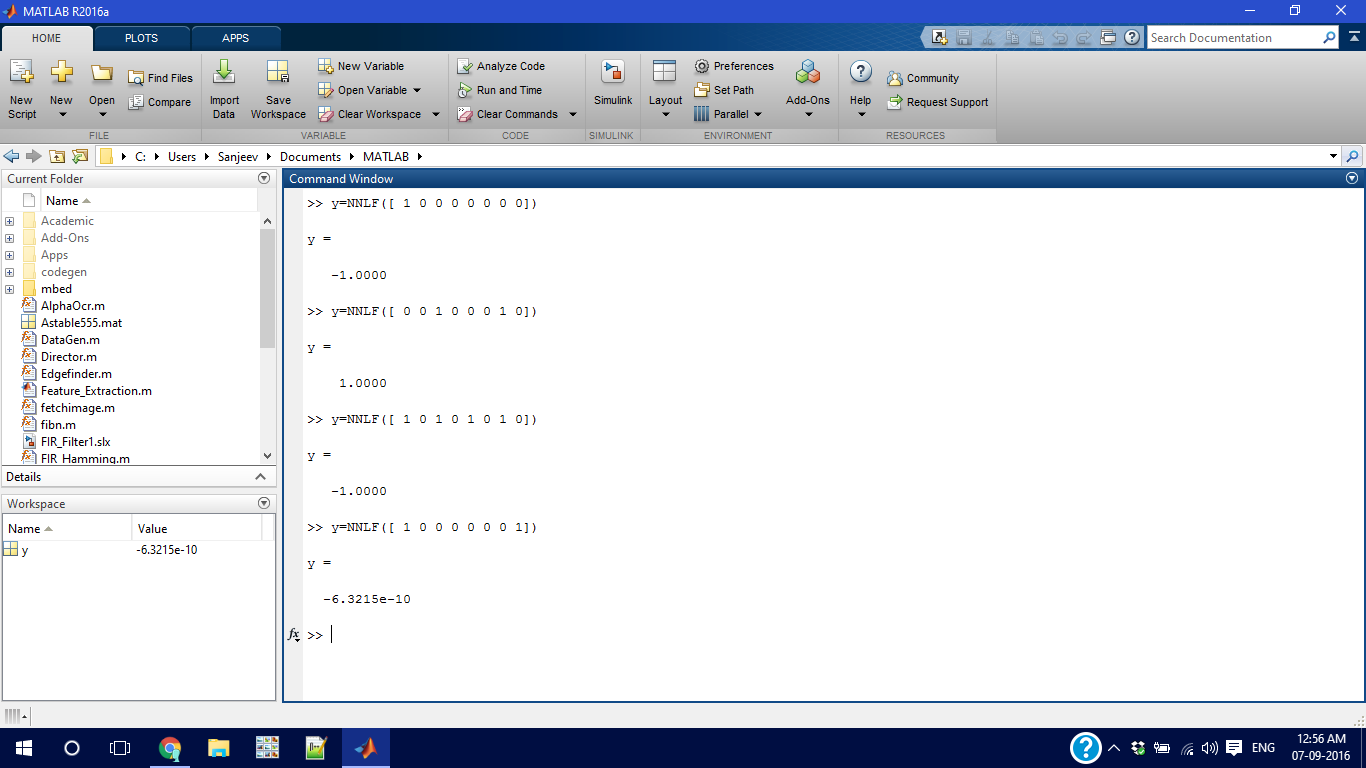Click the fx function browser icon

click(x=294, y=635)
